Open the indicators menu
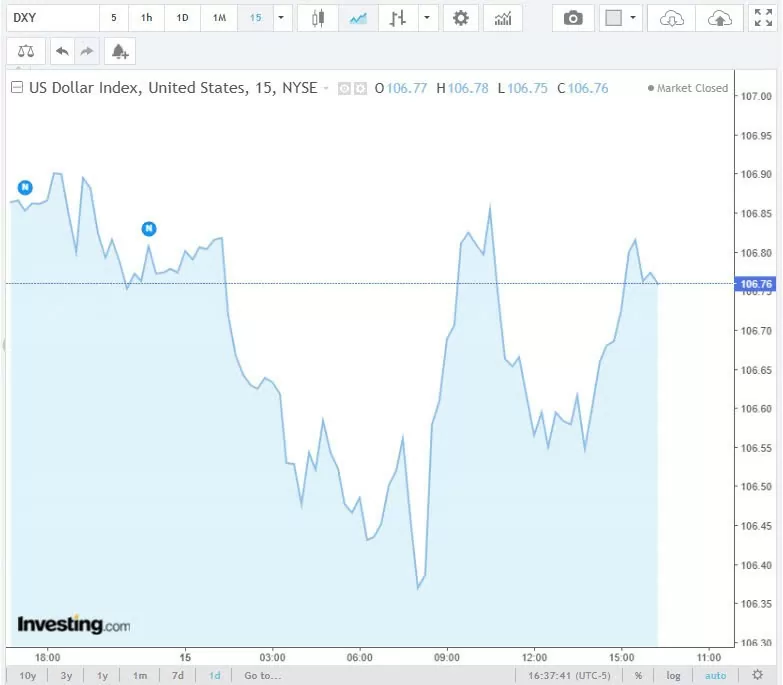The height and width of the screenshot is (685, 783). point(502,18)
